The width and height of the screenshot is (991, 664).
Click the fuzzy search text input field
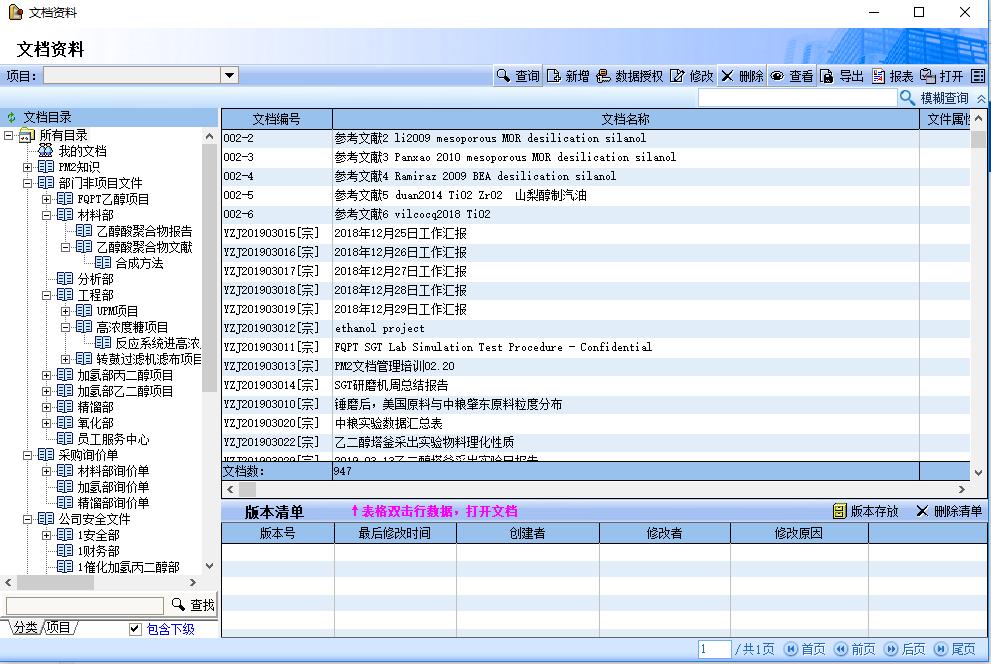pyautogui.click(x=797, y=98)
